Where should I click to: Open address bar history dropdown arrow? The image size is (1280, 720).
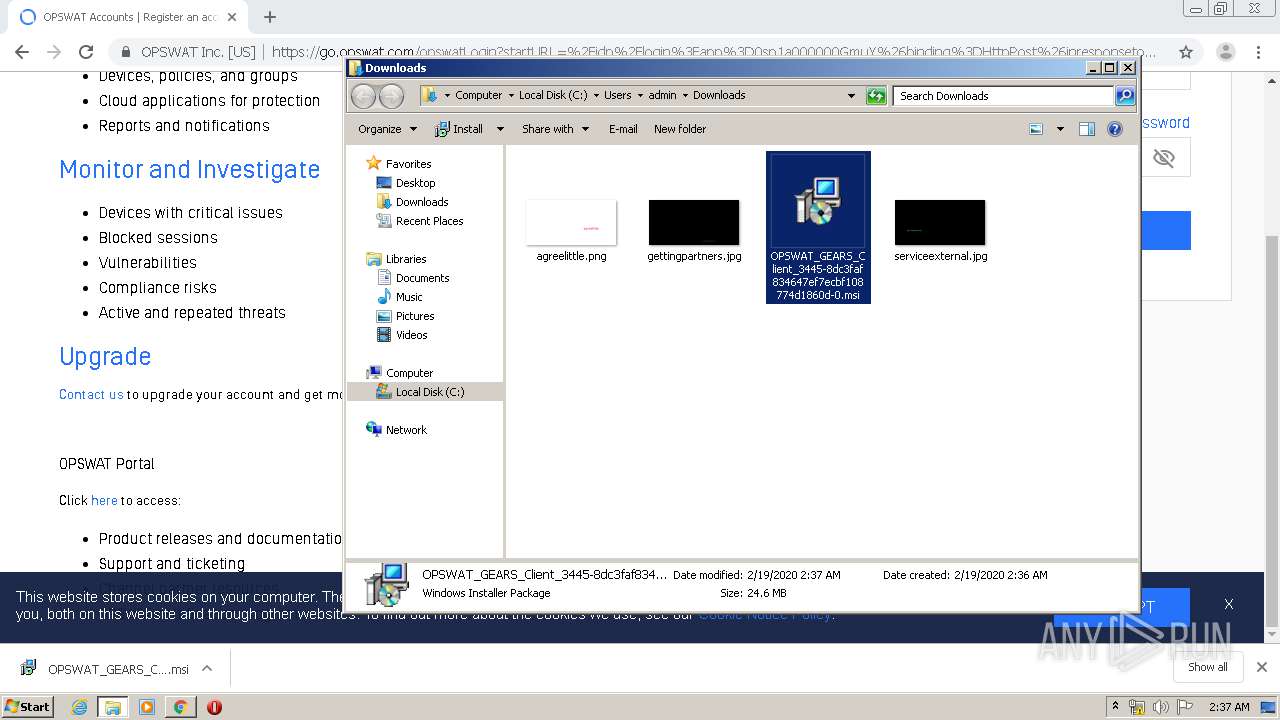tap(851, 96)
